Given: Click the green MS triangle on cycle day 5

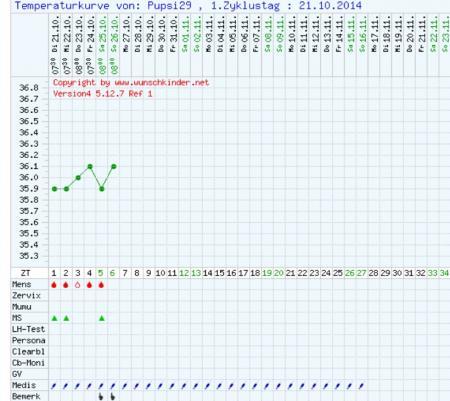Looking at the screenshot, I should (x=102, y=318).
